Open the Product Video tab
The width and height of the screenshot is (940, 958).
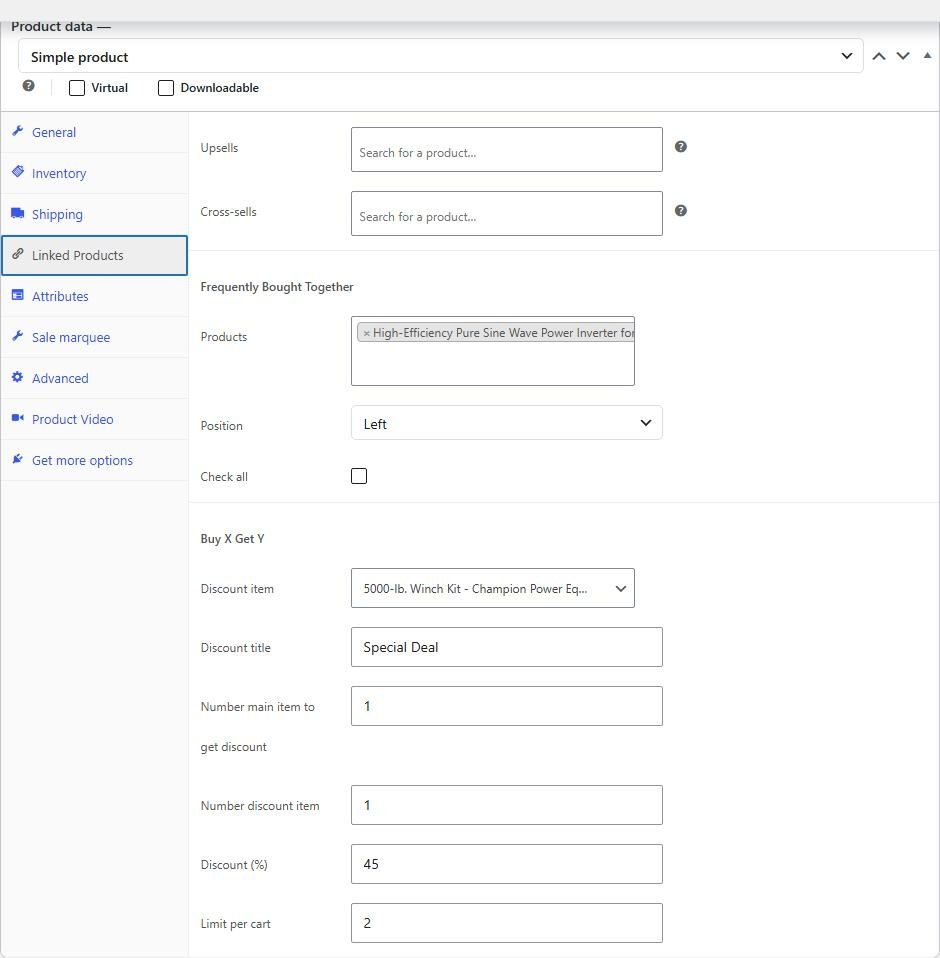[95, 419]
